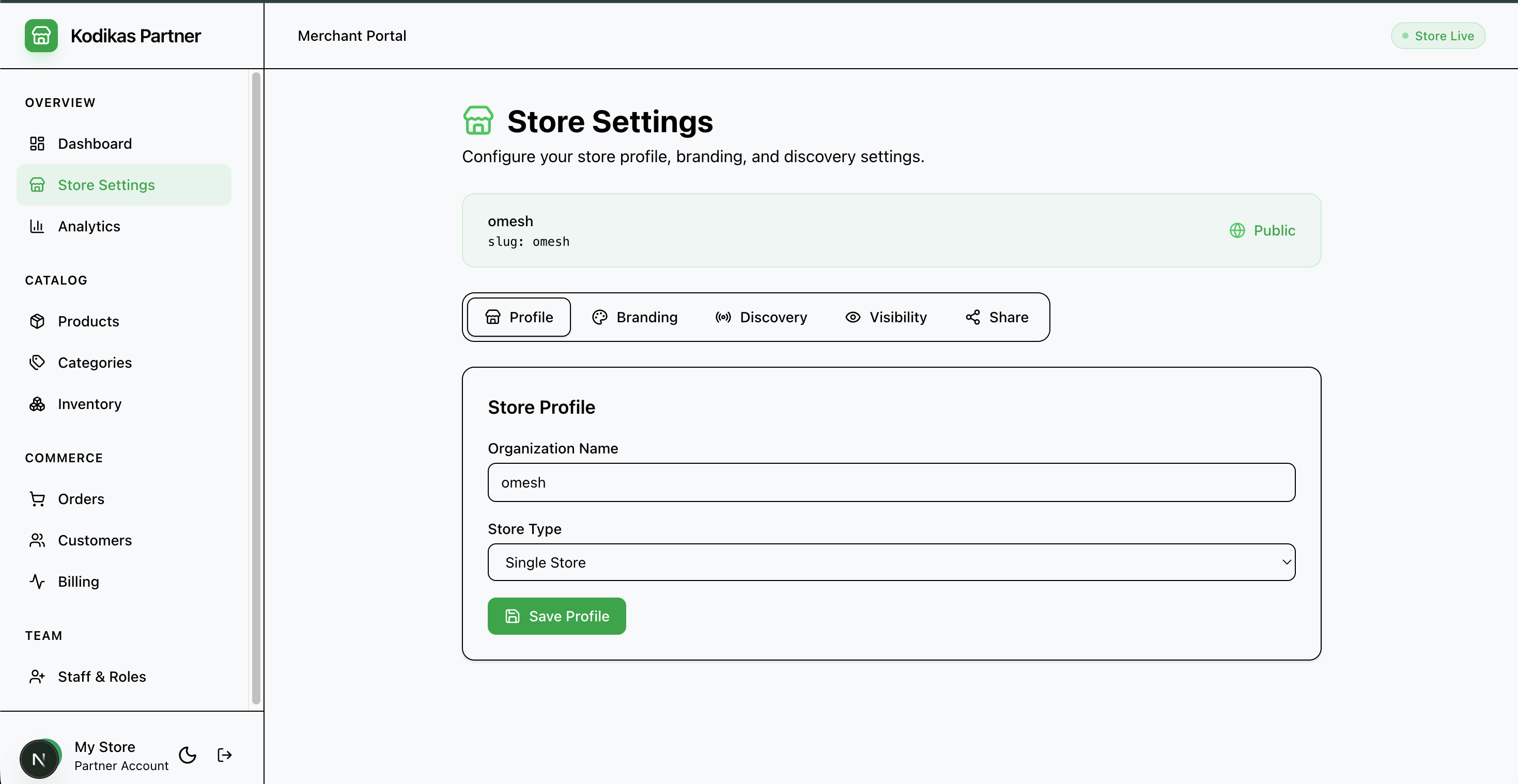Click the floppy disk icon on Save Profile
This screenshot has width=1518, height=784.
(513, 616)
